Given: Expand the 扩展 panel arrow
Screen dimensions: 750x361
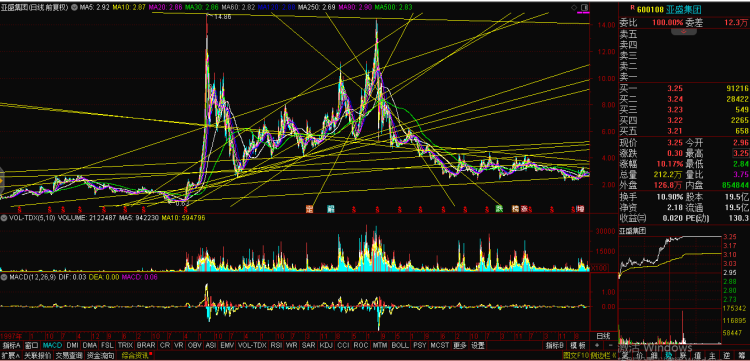Looking at the screenshot, I should tap(11, 355).
